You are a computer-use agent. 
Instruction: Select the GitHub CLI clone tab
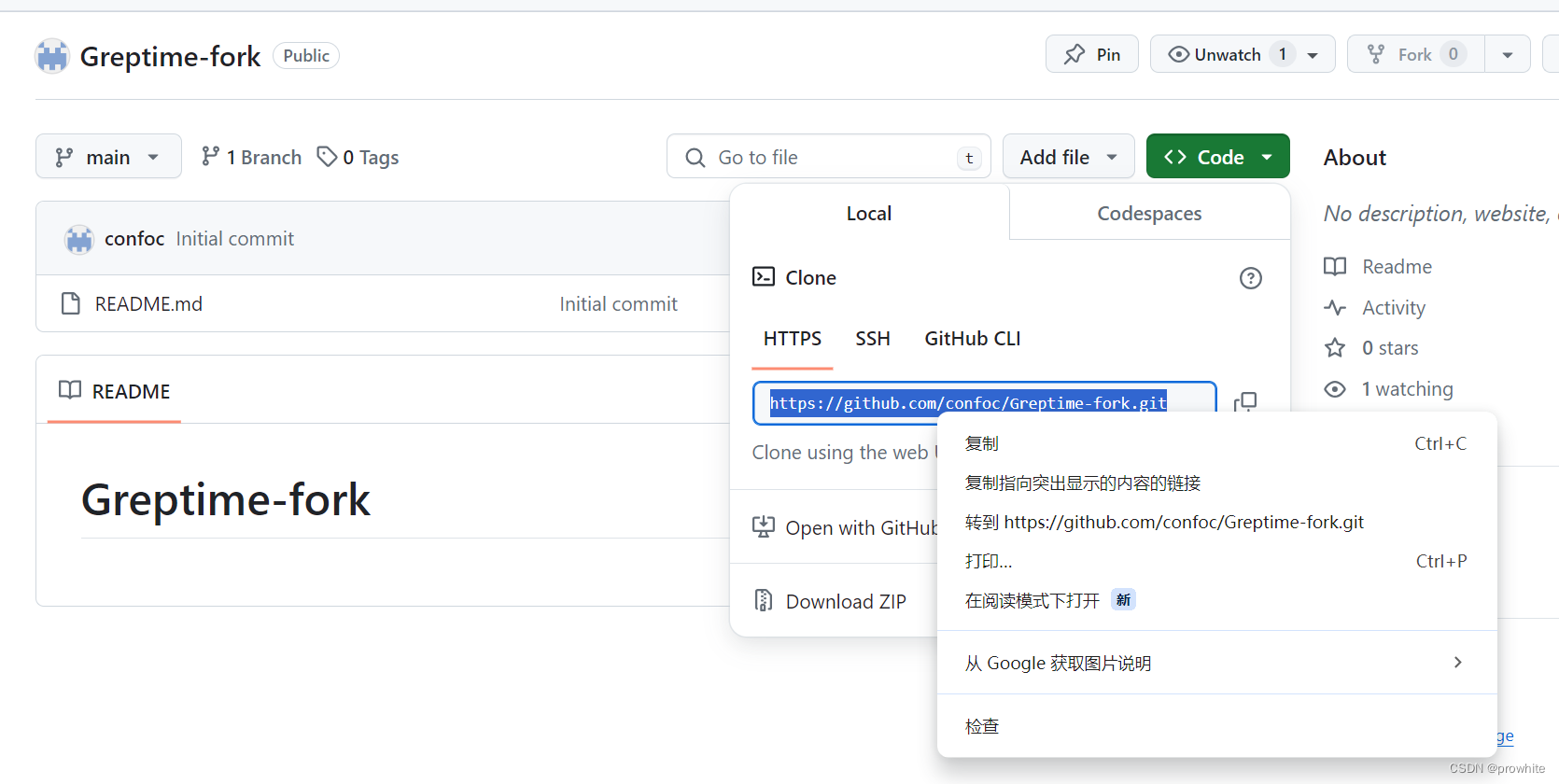tap(973, 339)
